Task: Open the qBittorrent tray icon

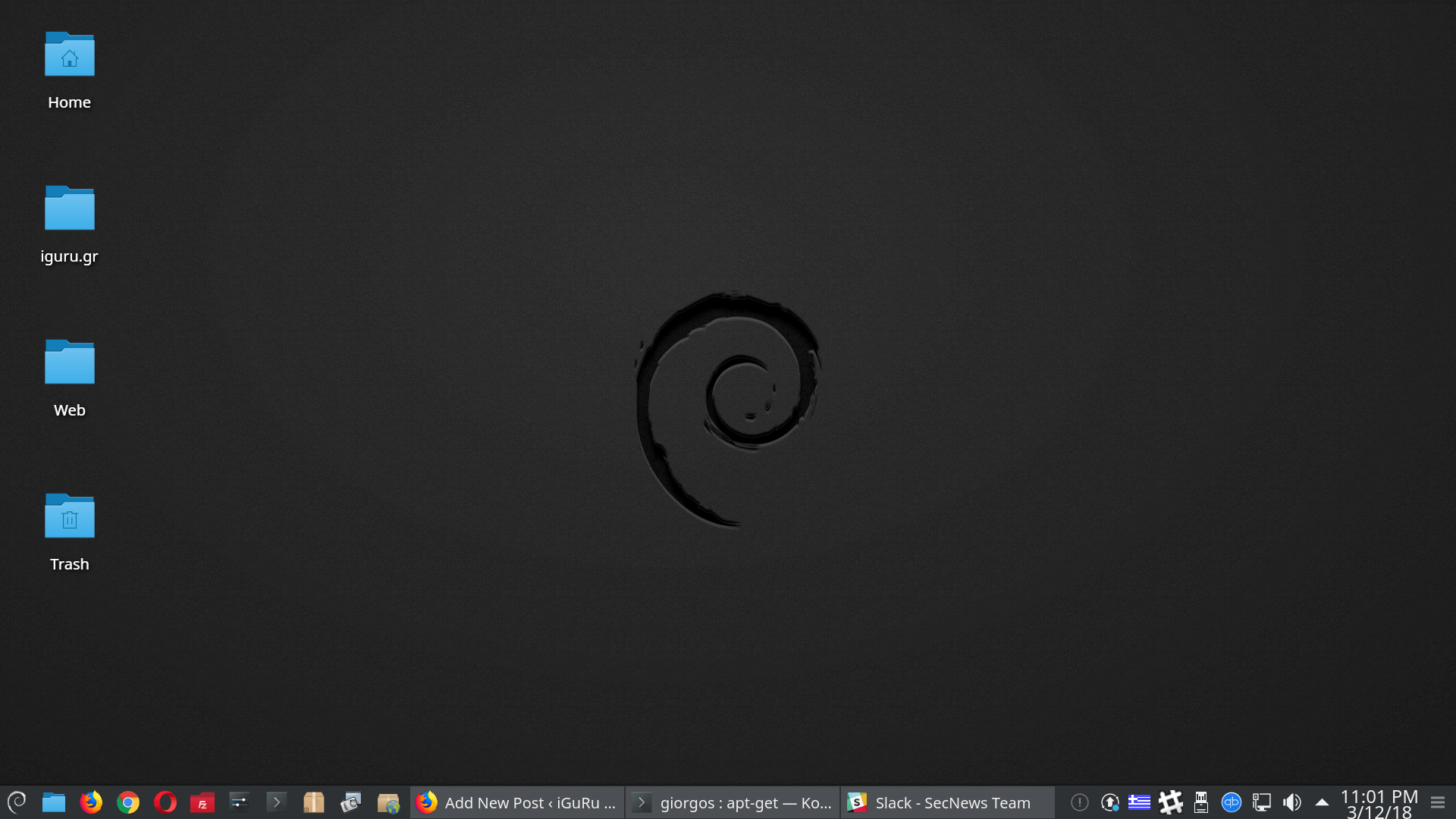Action: [x=1232, y=802]
